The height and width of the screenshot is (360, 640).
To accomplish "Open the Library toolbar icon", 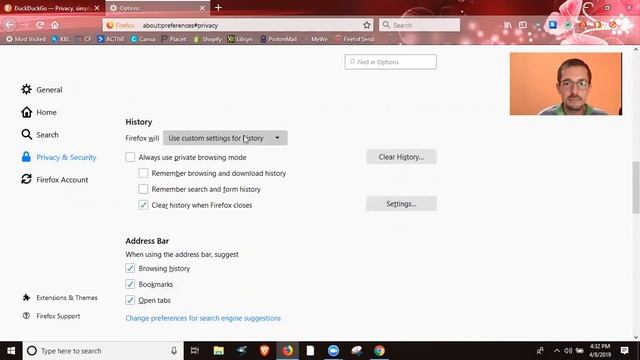I will (507, 25).
